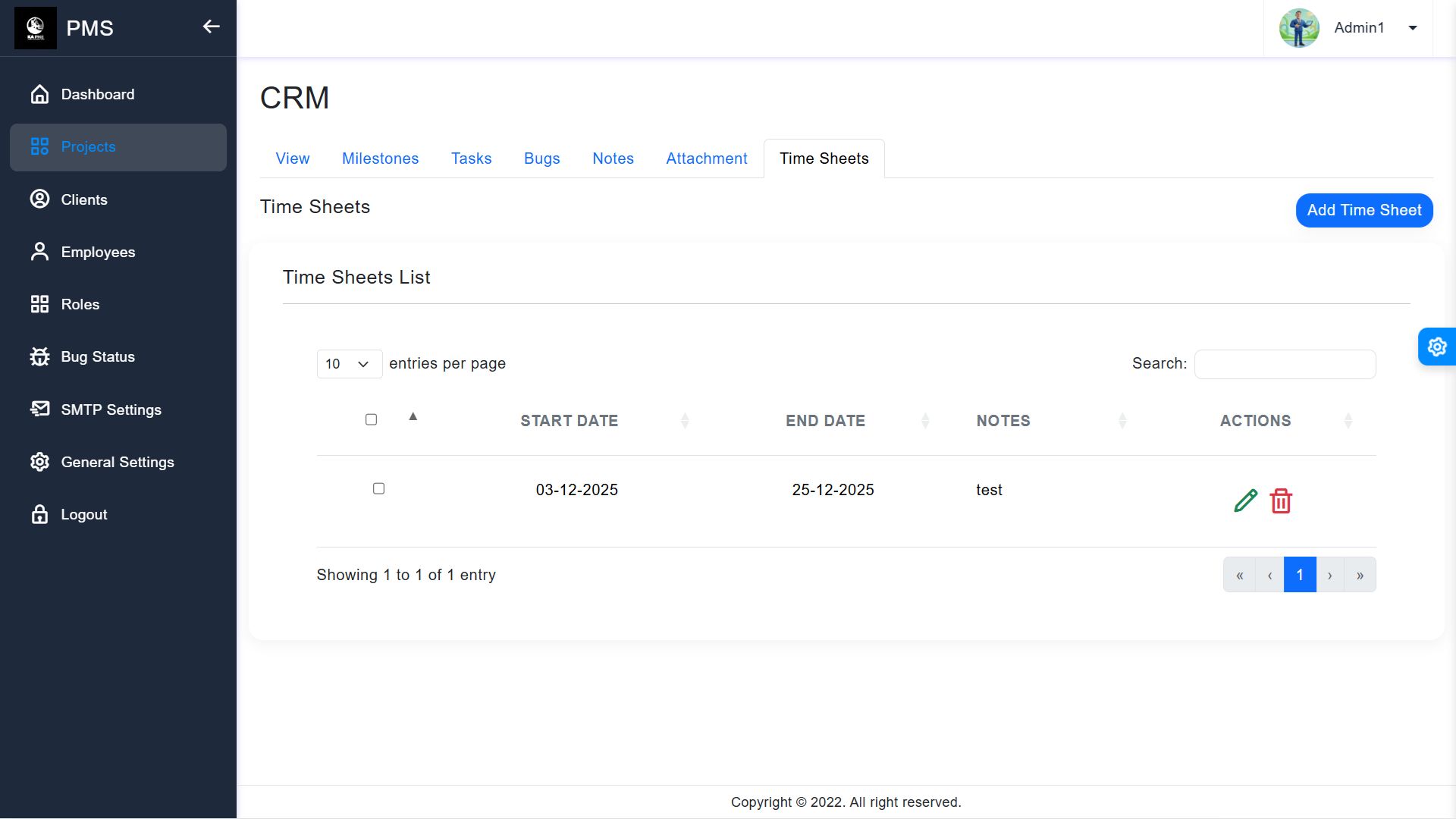
Task: Click the PMS logo image
Action: pyautogui.click(x=36, y=28)
